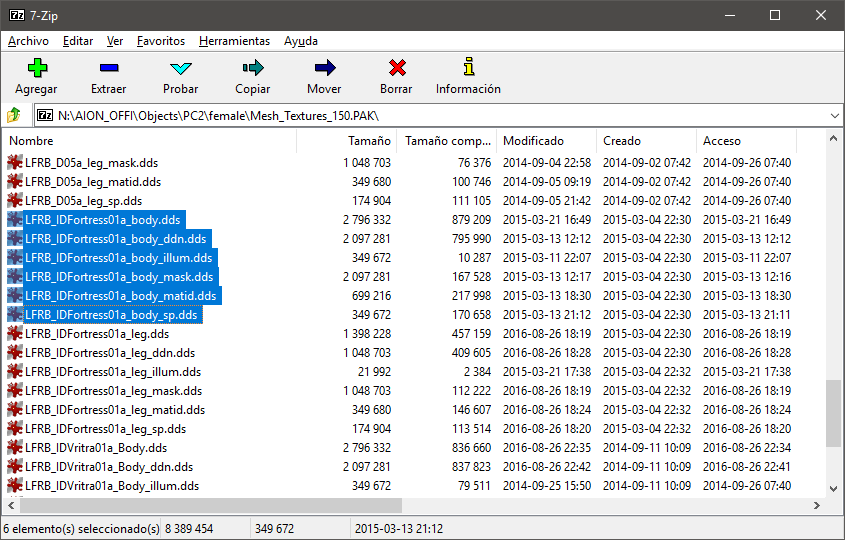Sort files by Nombre column
Image resolution: width=845 pixels, height=540 pixels.
click(150, 141)
